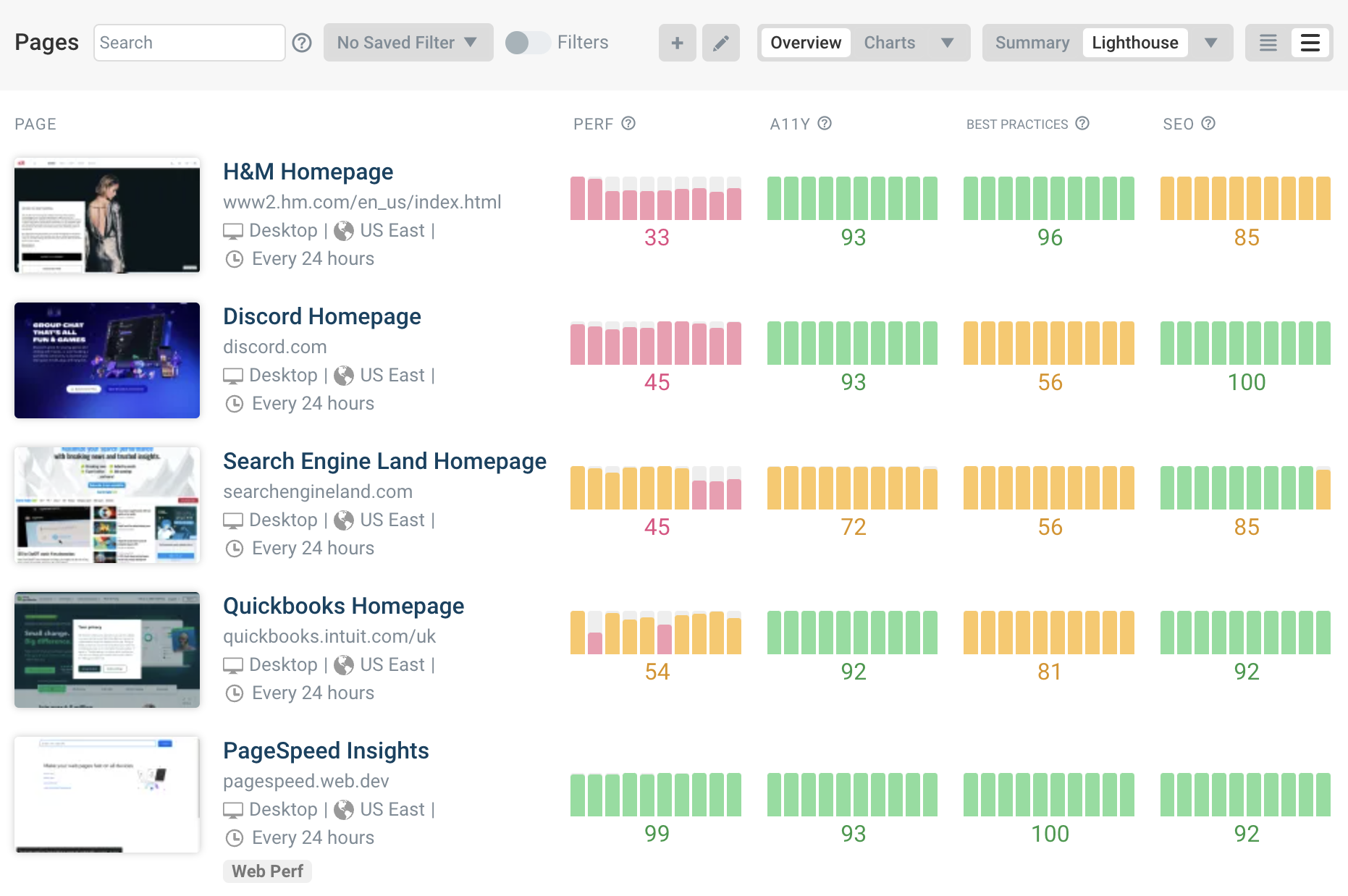Click the H&M performance score 33
Screen dimensions: 1348x896
[657, 237]
